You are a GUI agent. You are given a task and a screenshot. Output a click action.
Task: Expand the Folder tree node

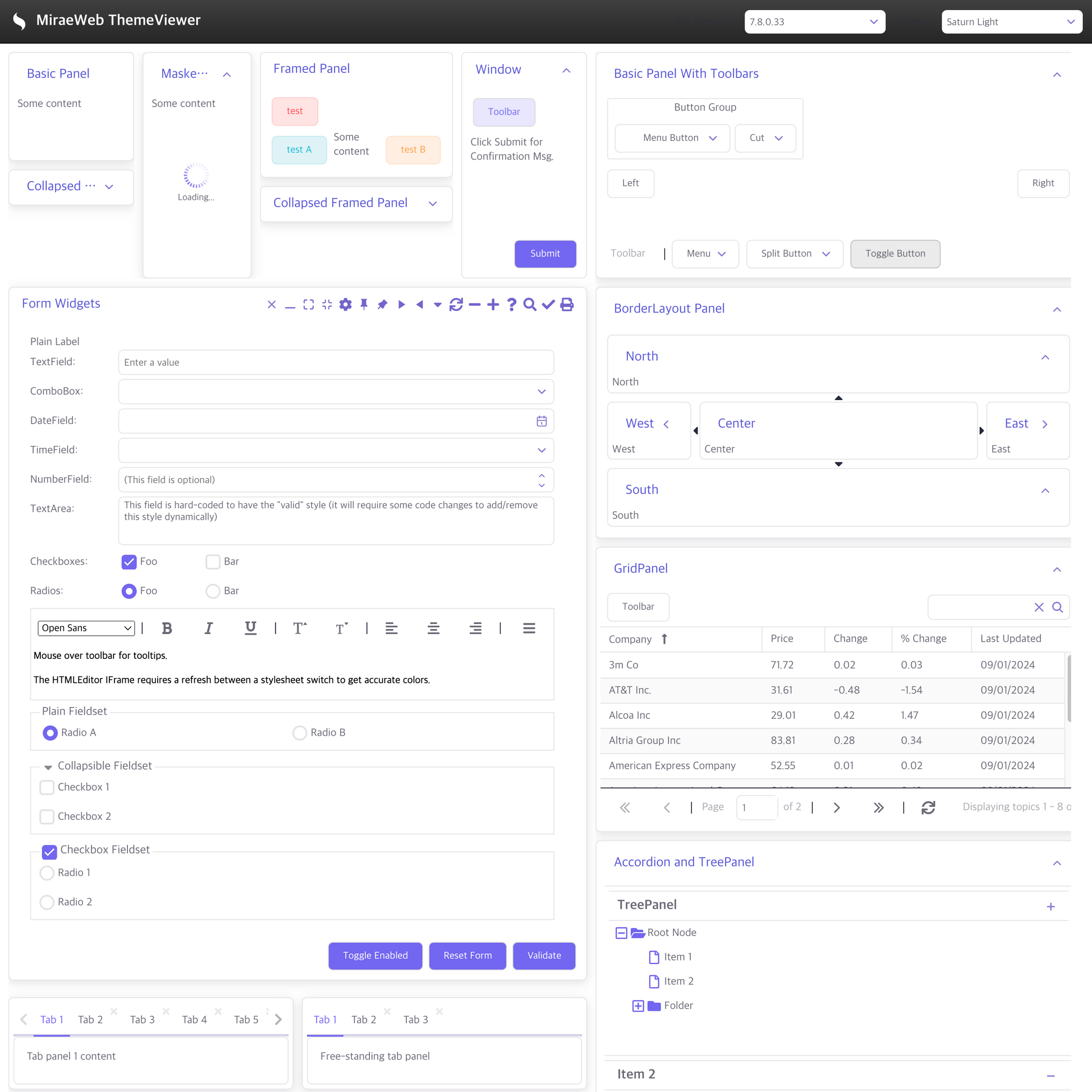coord(637,1006)
